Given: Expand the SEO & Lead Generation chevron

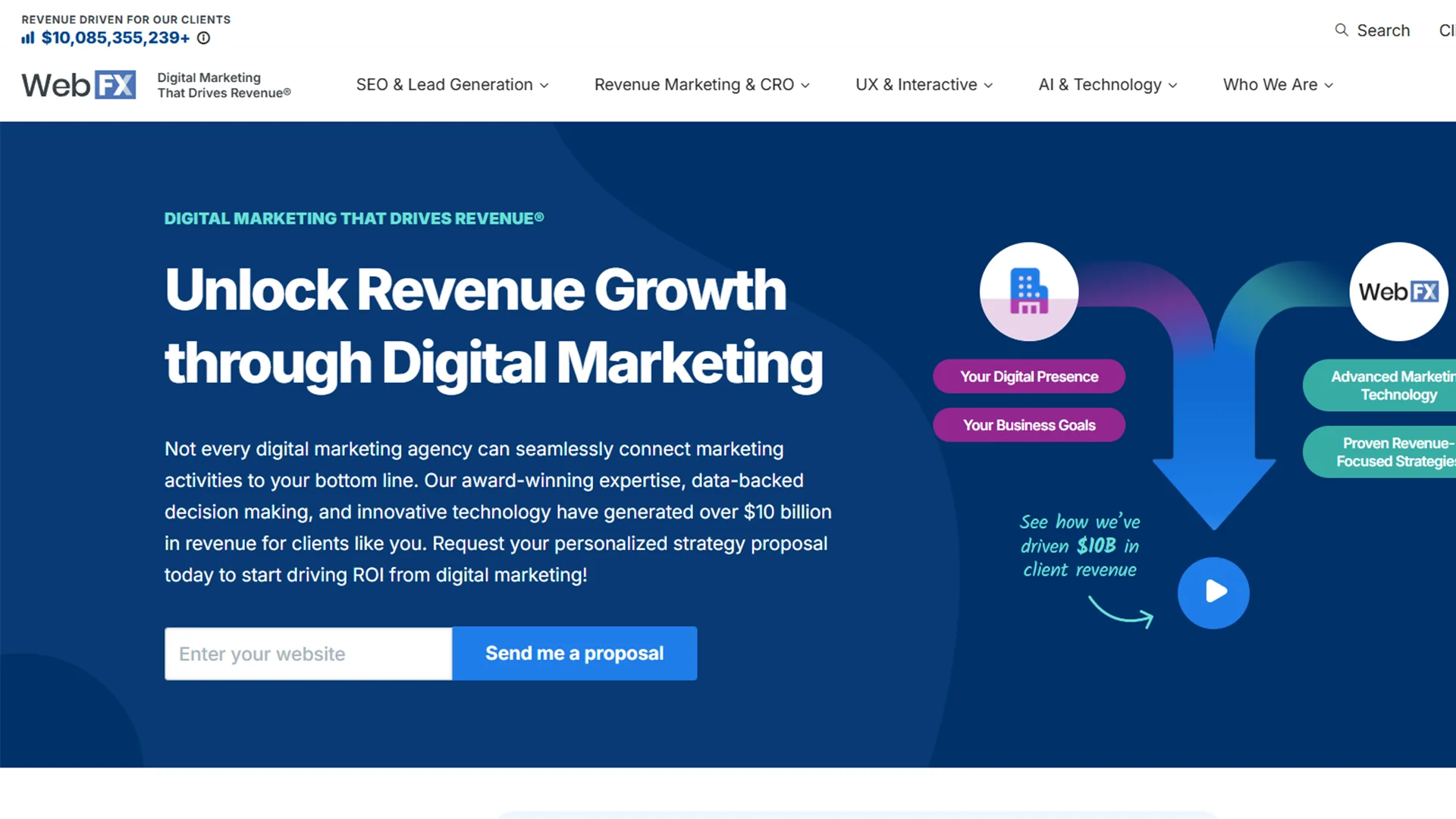Looking at the screenshot, I should pos(544,86).
